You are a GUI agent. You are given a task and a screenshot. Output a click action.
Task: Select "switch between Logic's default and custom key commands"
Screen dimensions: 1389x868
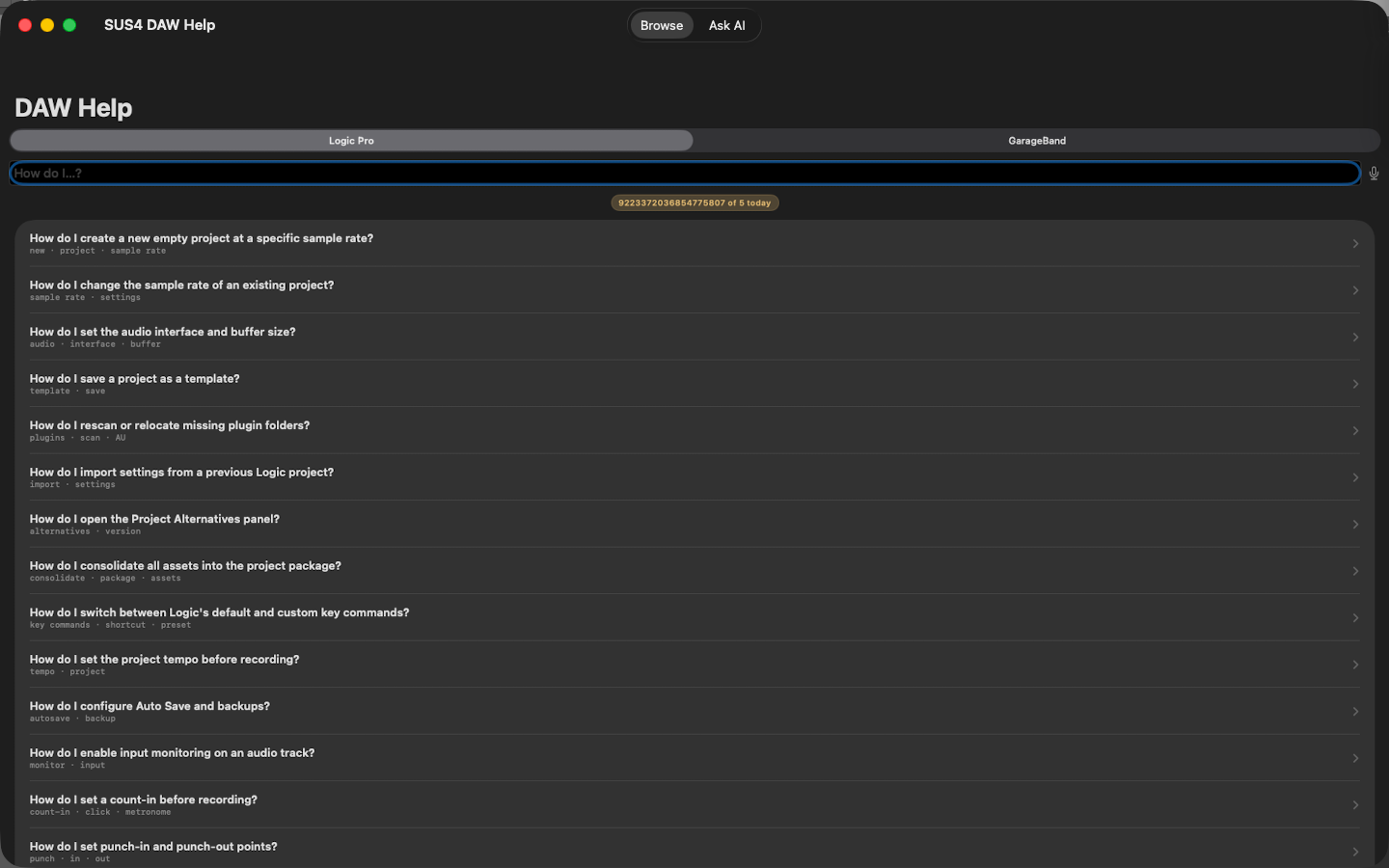[694, 617]
